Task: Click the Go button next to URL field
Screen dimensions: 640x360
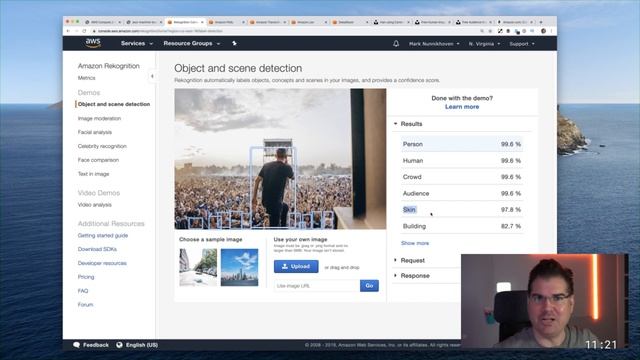Action: (369, 286)
